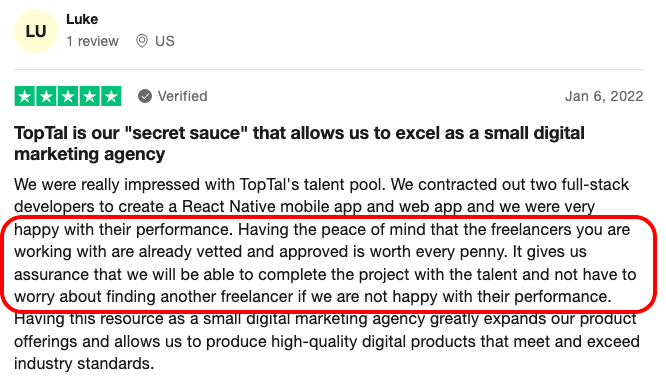This screenshot has width=666, height=381.
Task: Click the '1 review' count text
Action: click(92, 41)
